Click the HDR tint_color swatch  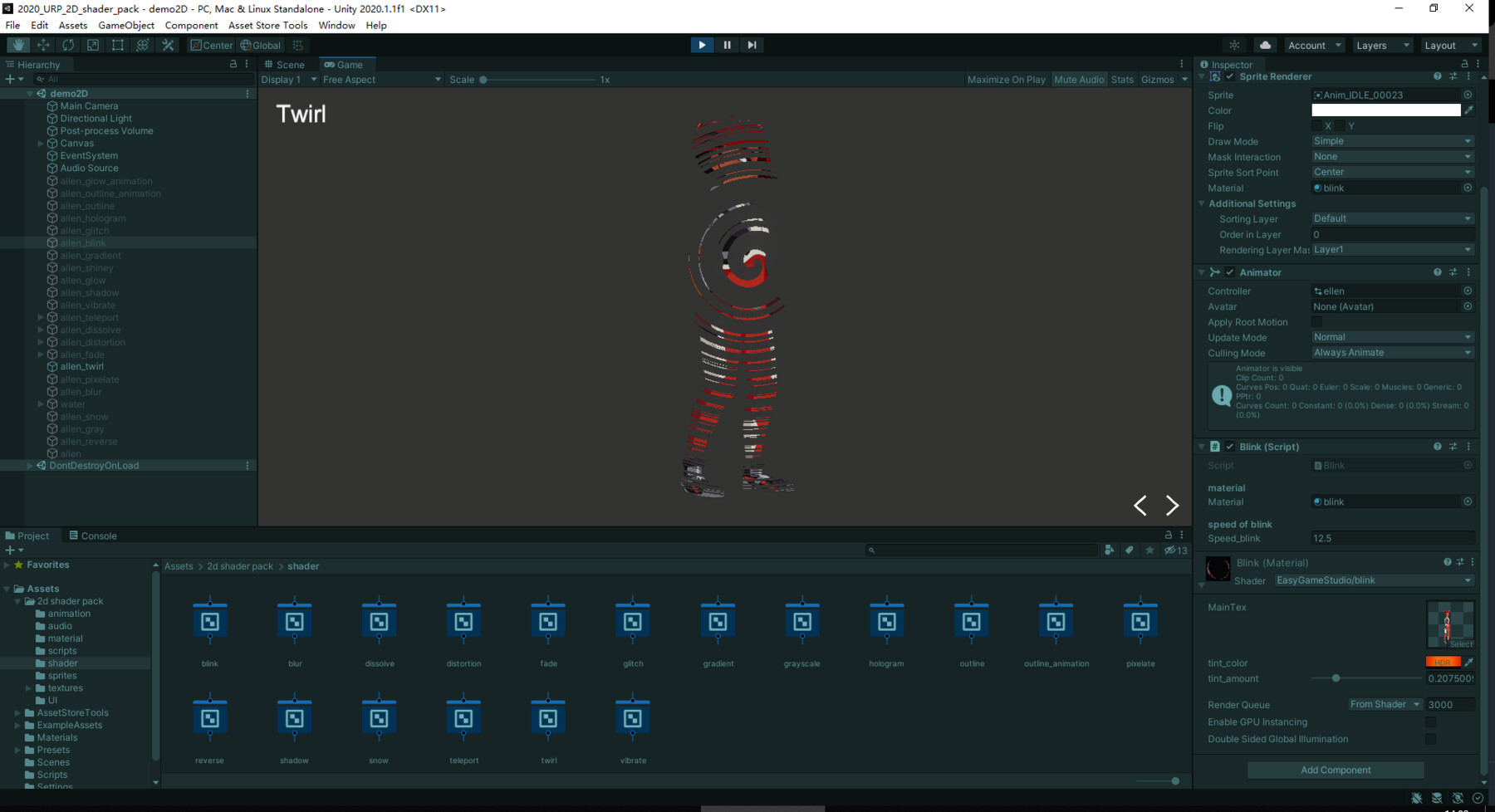click(x=1443, y=661)
